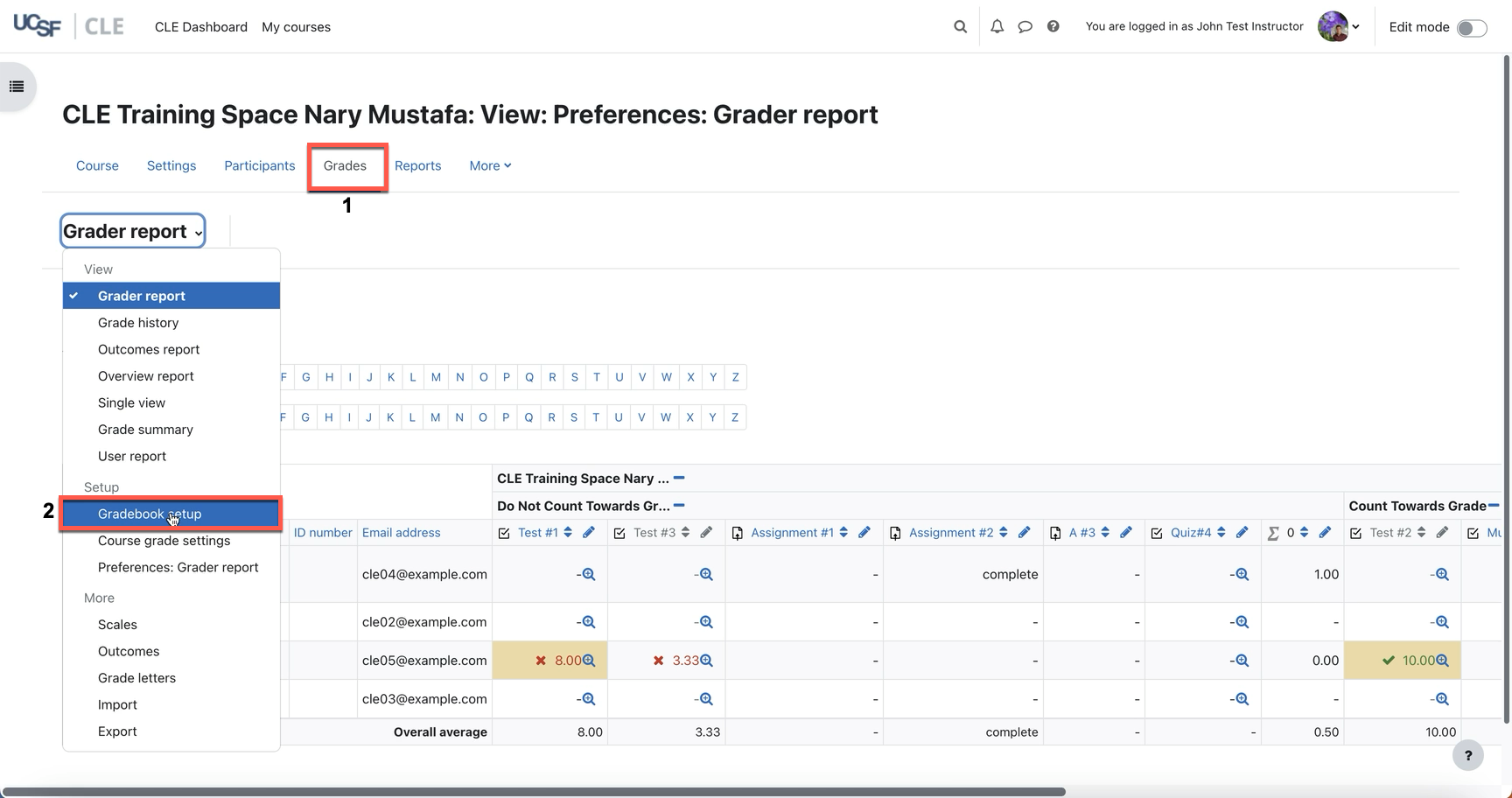This screenshot has width=1512, height=798.
Task: Open the search icon in top bar
Action: point(960,26)
